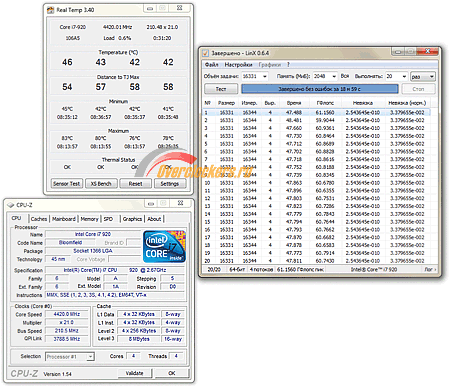450x387 pixels.
Task: Select the 47.811 time cell in row 20
Action: pyautogui.click(x=294, y=261)
